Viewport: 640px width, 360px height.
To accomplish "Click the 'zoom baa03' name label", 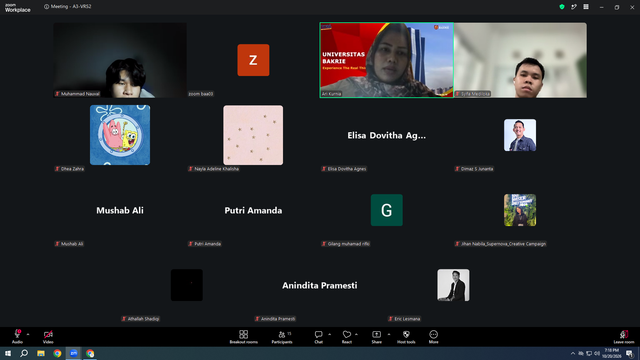I will point(201,94).
